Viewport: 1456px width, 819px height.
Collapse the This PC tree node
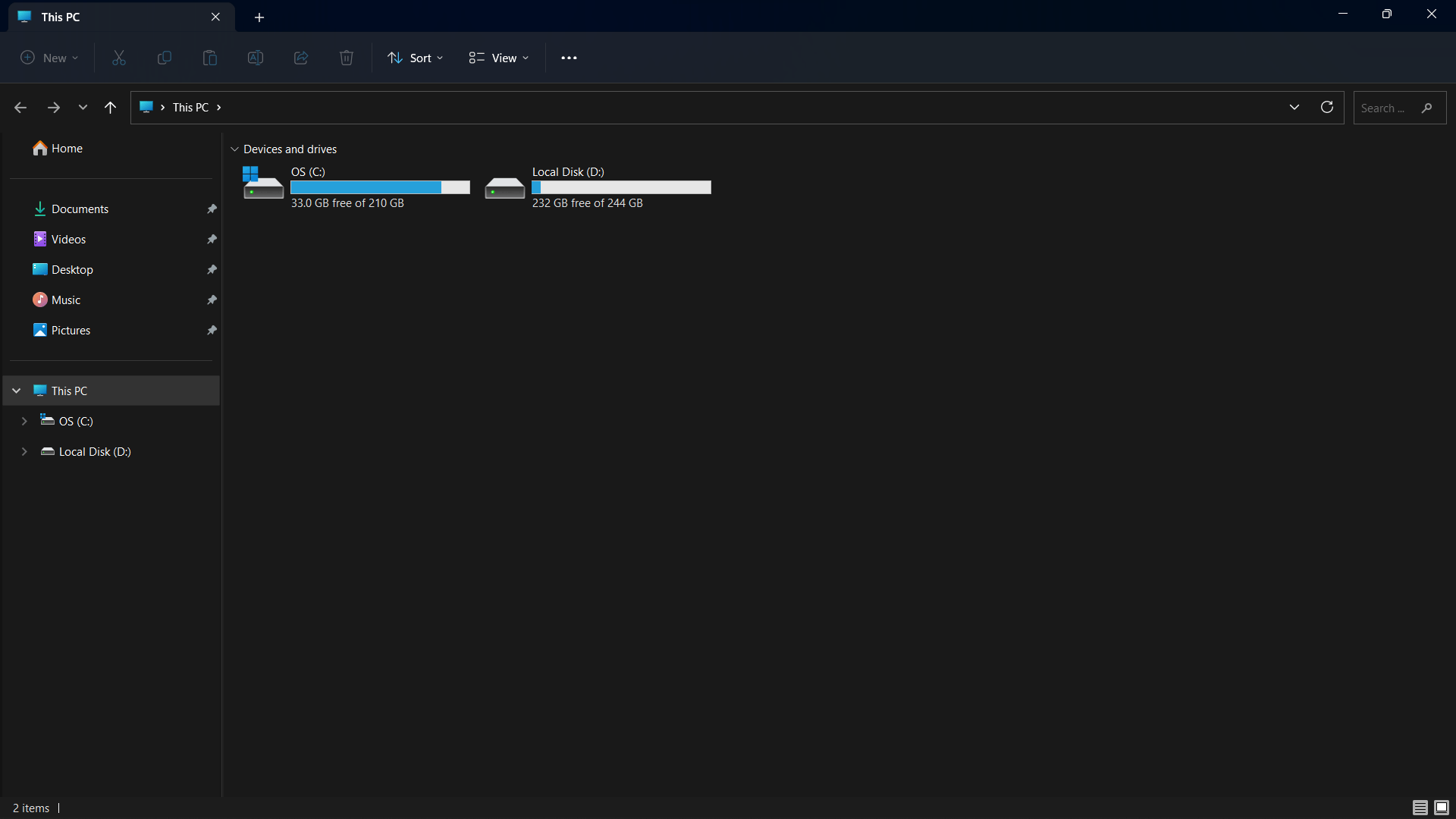17,391
